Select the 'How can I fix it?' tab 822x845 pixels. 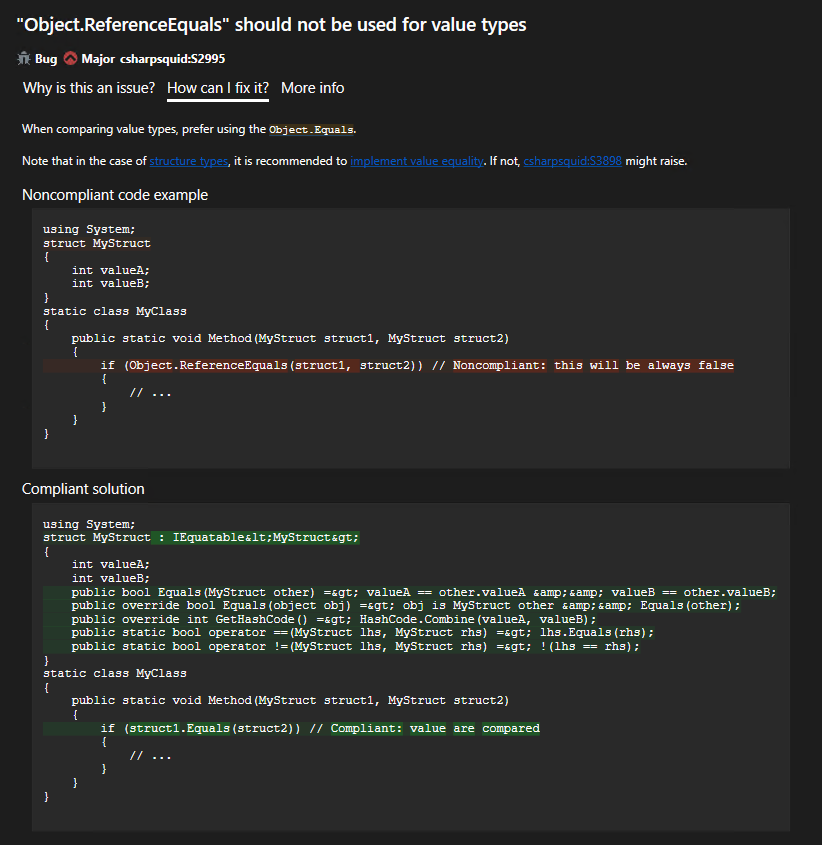point(218,88)
